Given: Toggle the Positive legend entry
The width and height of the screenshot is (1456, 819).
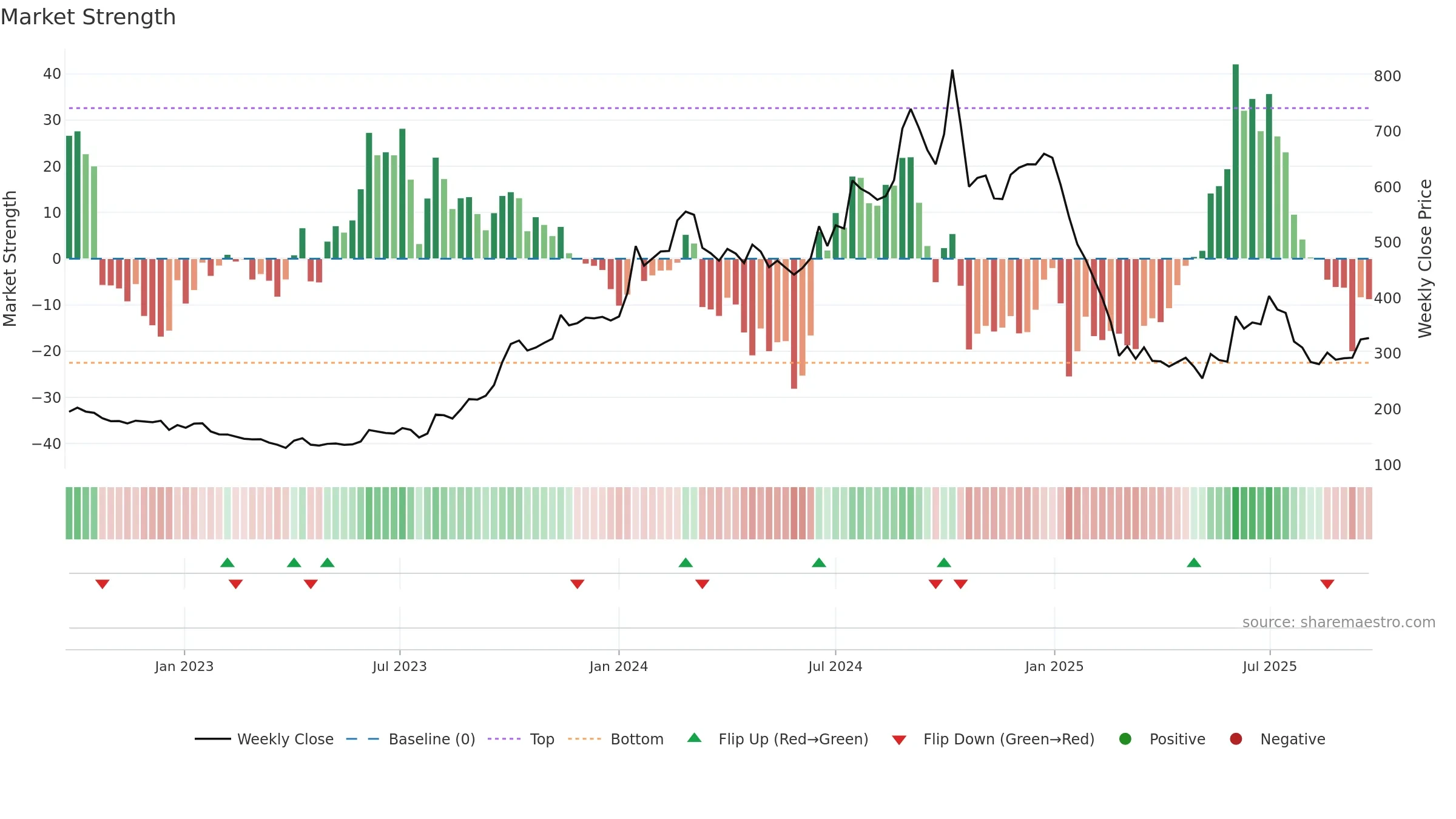Looking at the screenshot, I should pos(1162,739).
